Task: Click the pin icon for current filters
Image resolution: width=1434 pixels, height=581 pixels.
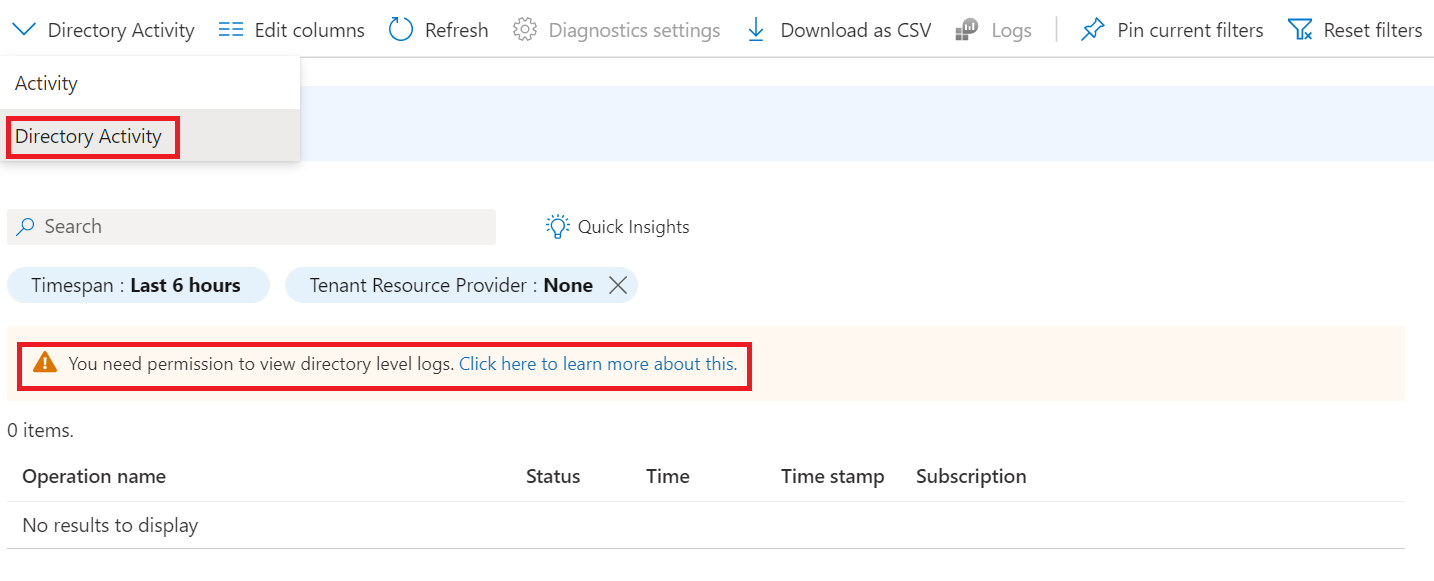Action: pos(1092,30)
